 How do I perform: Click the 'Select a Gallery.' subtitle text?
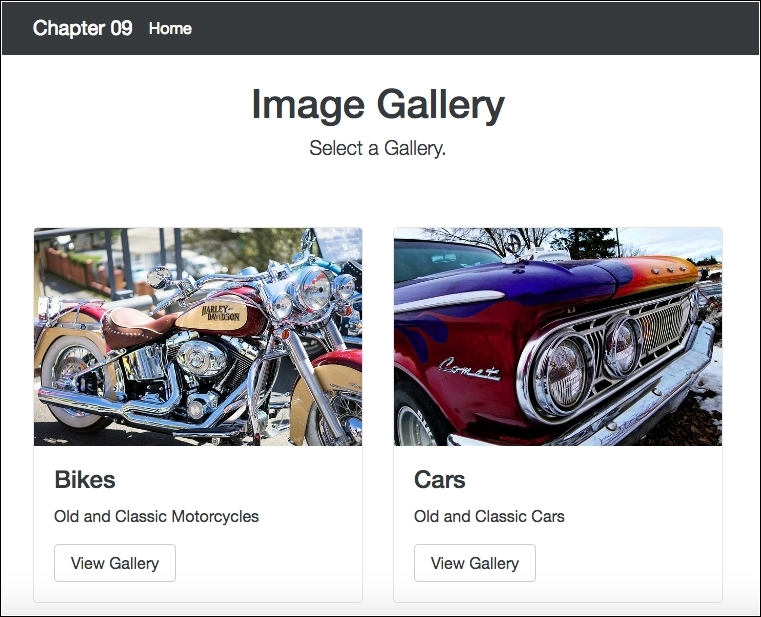point(378,149)
